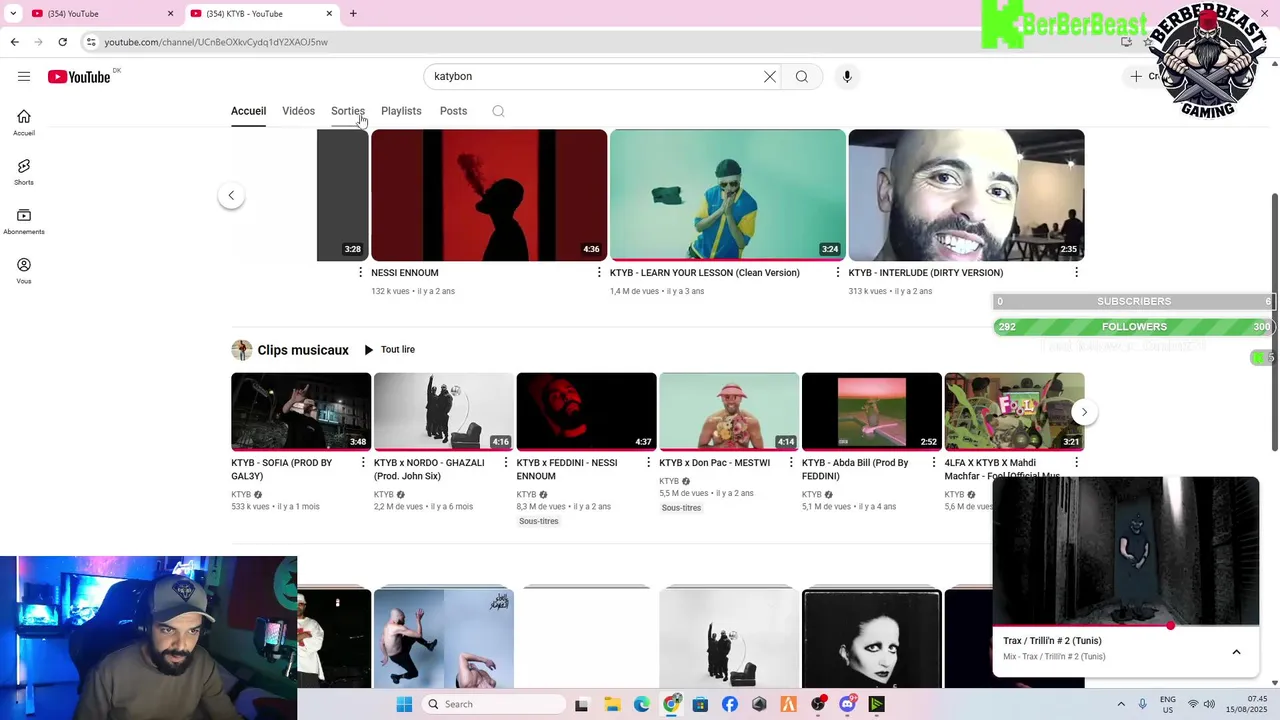
Task: Click the miniplayer video preview
Action: 1126,551
